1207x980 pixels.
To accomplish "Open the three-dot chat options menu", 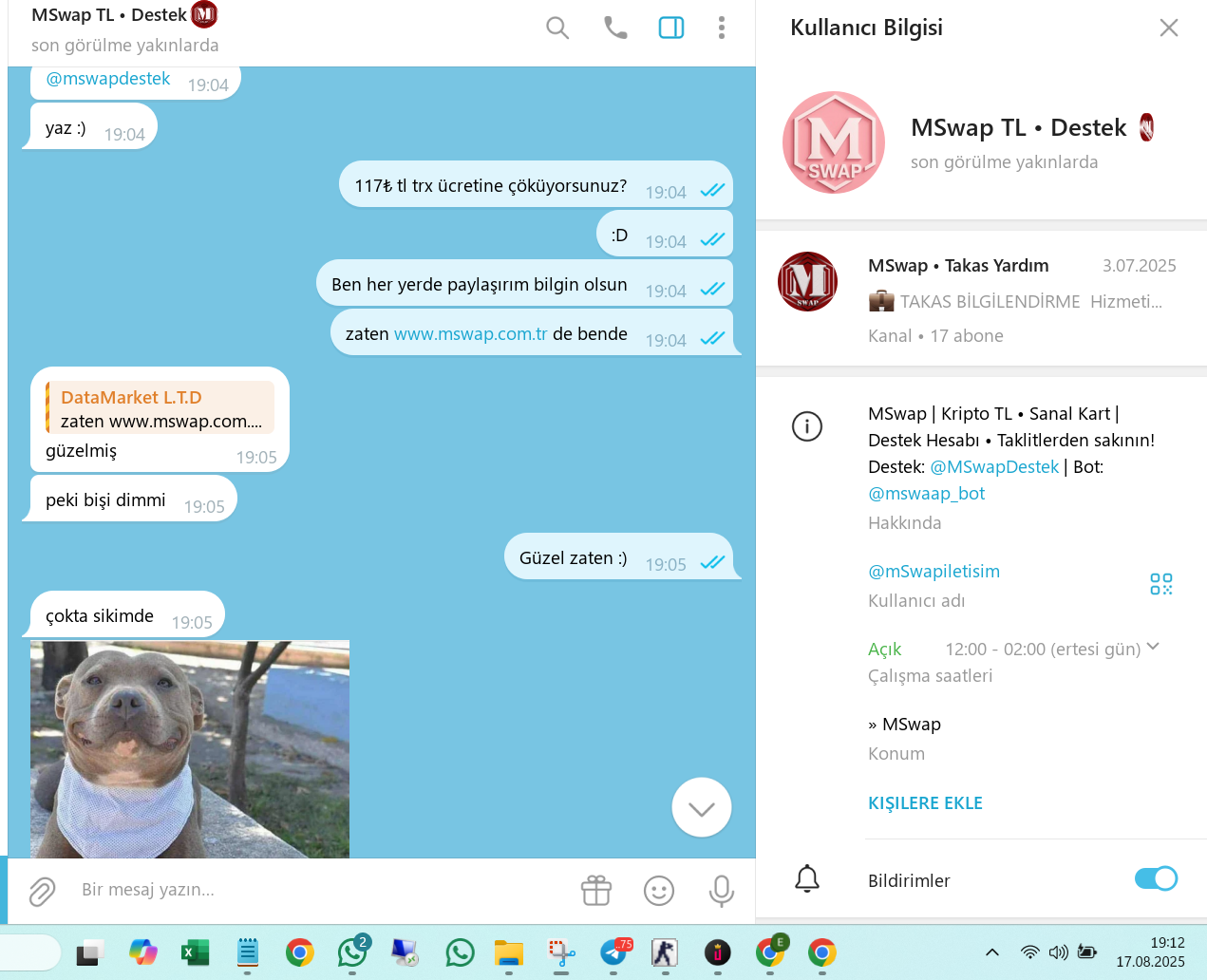I will 722,28.
